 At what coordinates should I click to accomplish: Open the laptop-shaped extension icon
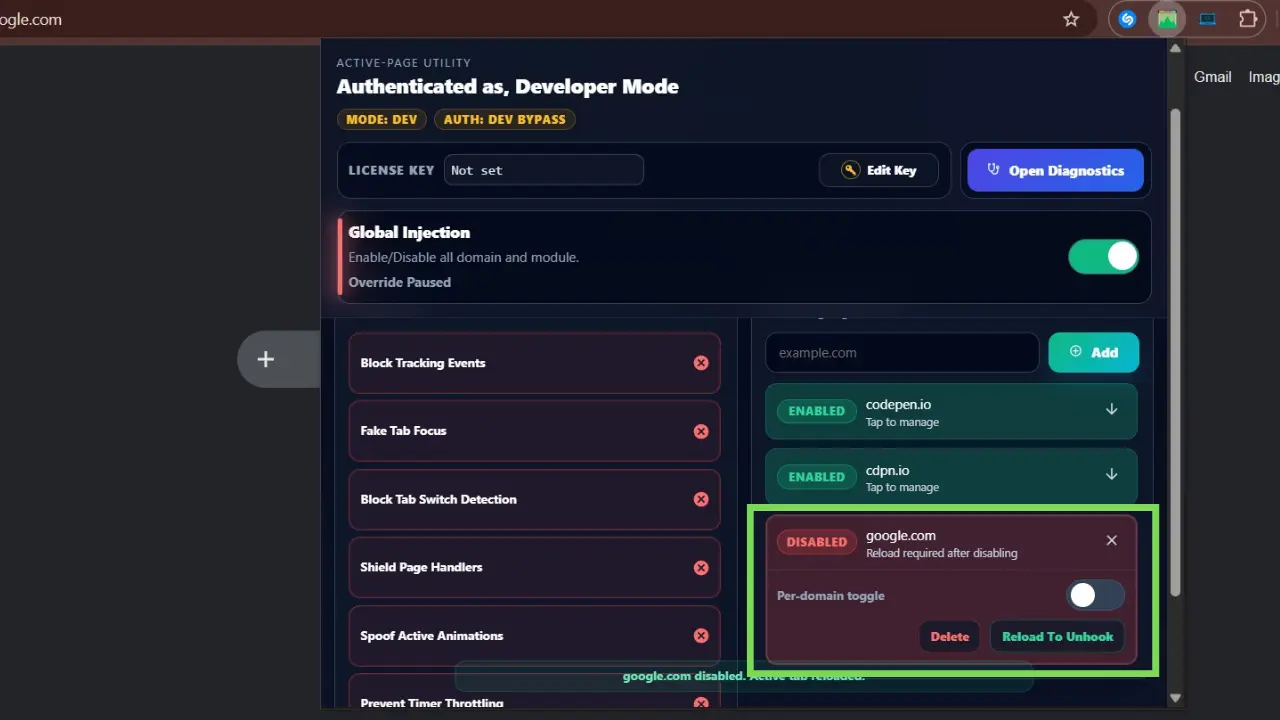click(1208, 19)
